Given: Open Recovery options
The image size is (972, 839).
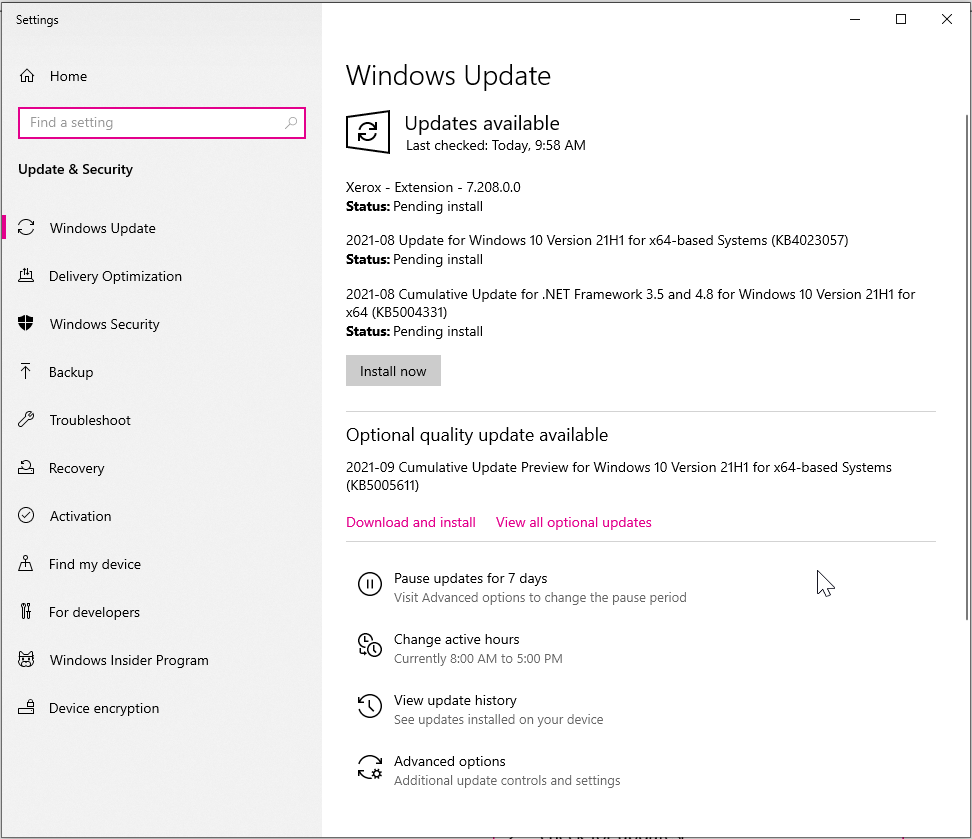Looking at the screenshot, I should coord(76,468).
